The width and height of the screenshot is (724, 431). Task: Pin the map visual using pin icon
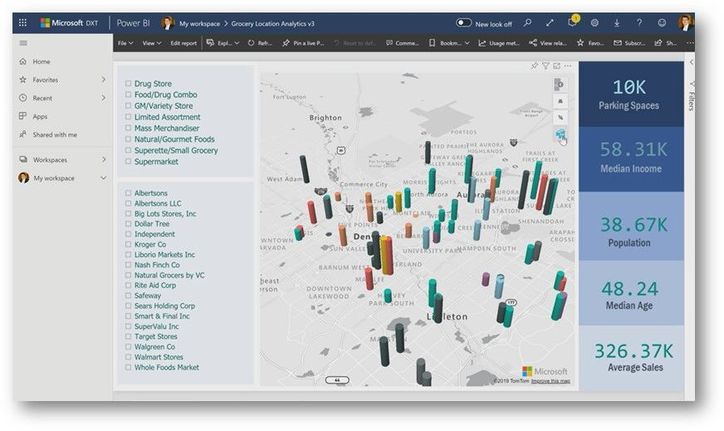[x=534, y=66]
